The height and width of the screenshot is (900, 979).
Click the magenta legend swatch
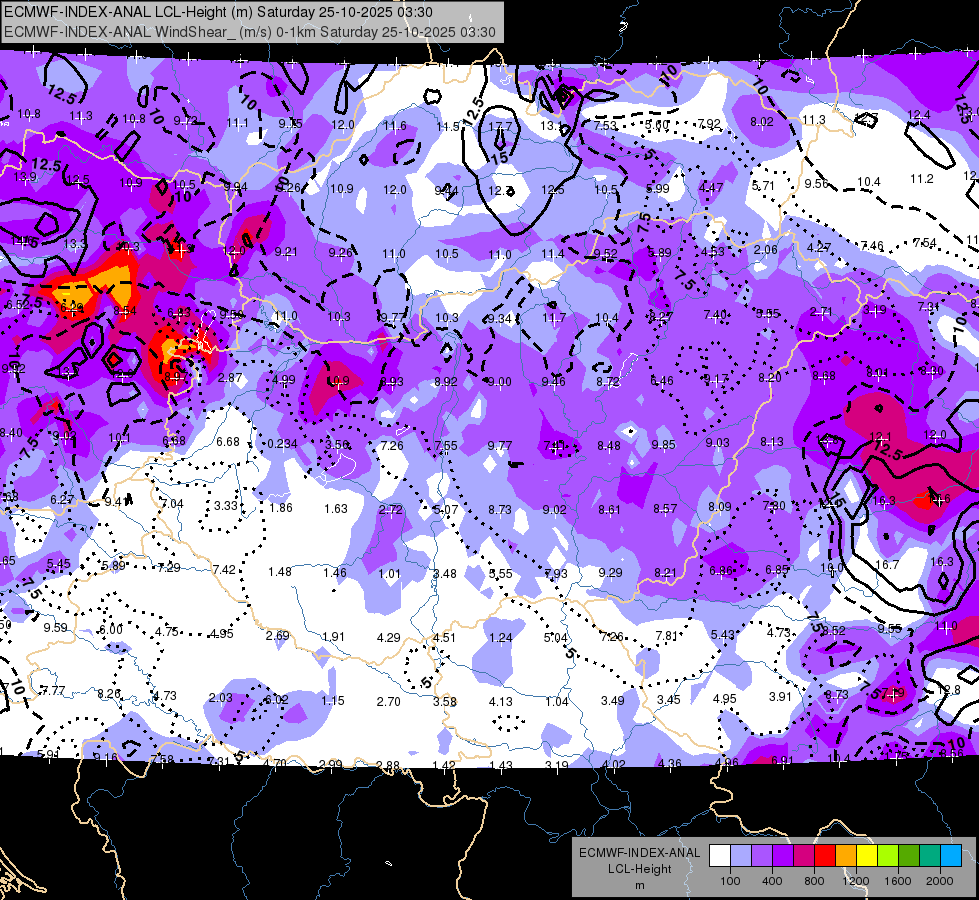[x=804, y=856]
